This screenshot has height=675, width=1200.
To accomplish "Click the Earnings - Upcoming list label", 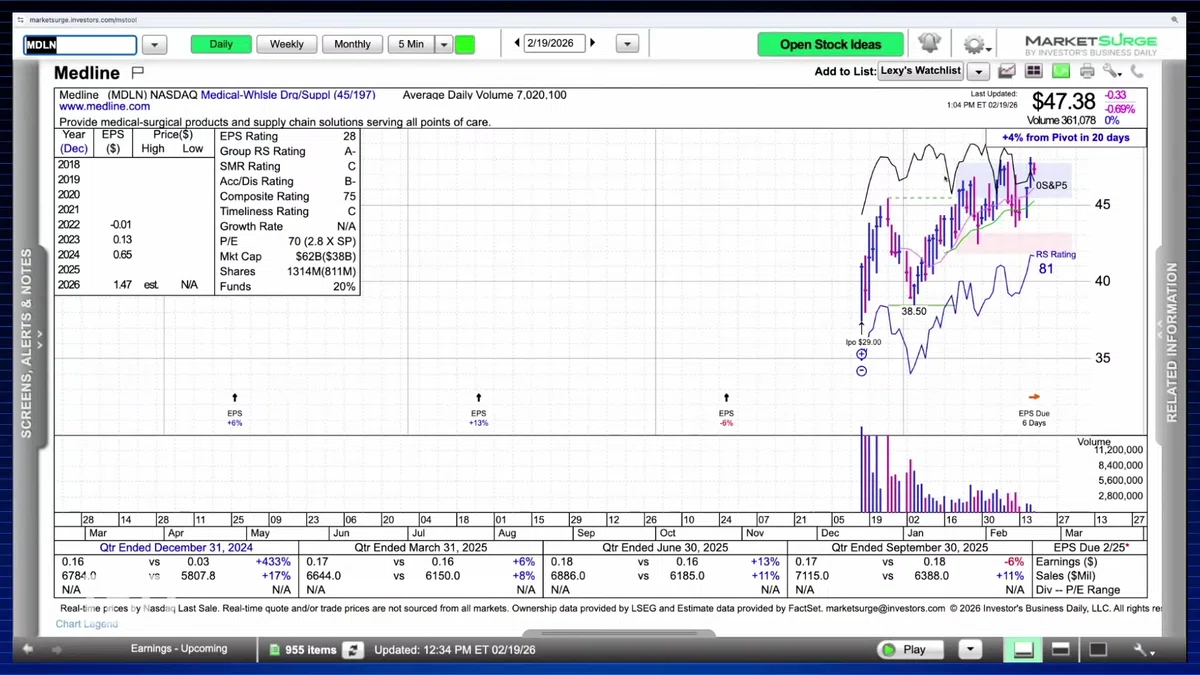I will click(x=179, y=649).
